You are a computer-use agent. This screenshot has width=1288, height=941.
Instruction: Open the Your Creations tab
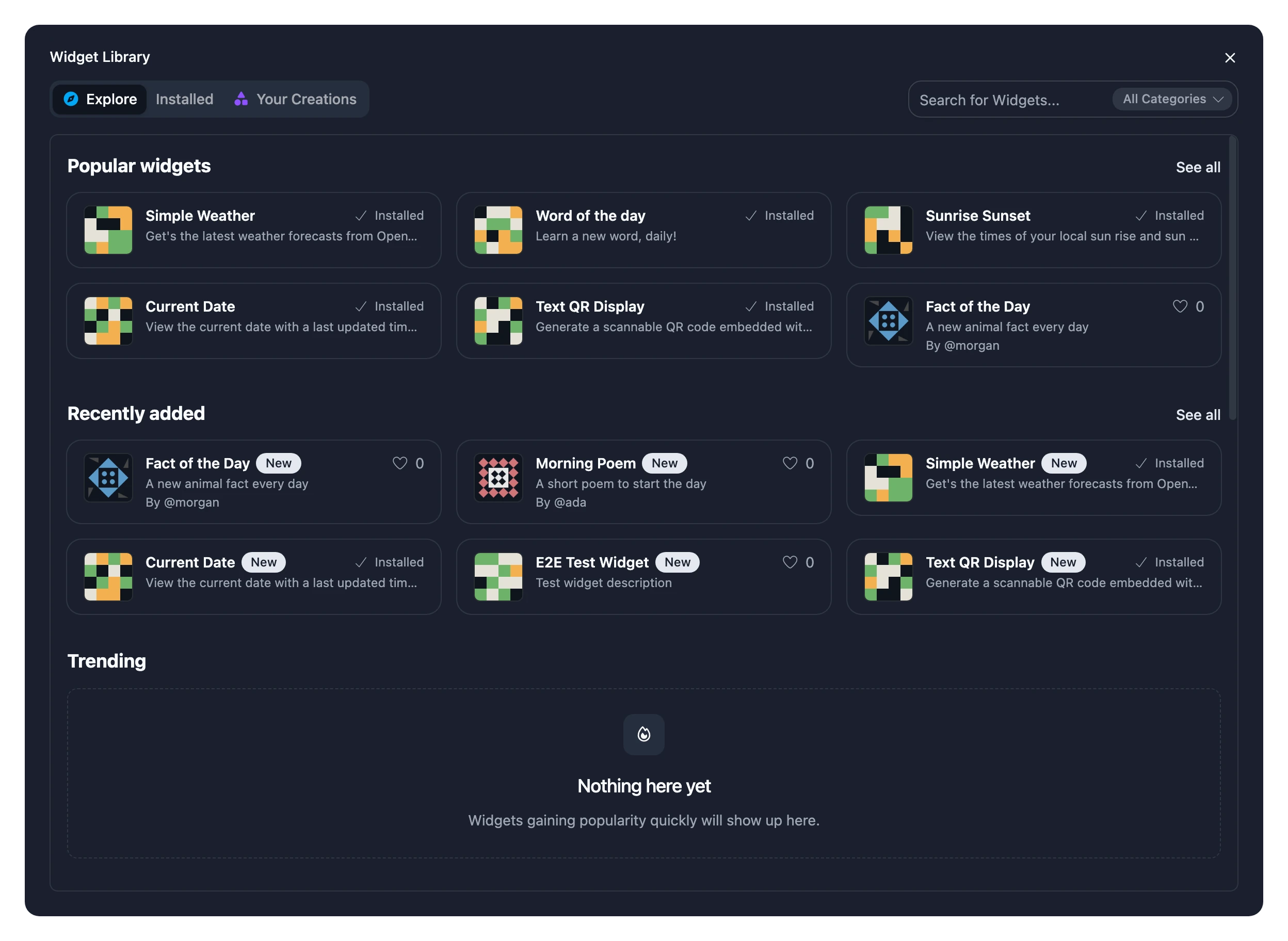tap(295, 99)
